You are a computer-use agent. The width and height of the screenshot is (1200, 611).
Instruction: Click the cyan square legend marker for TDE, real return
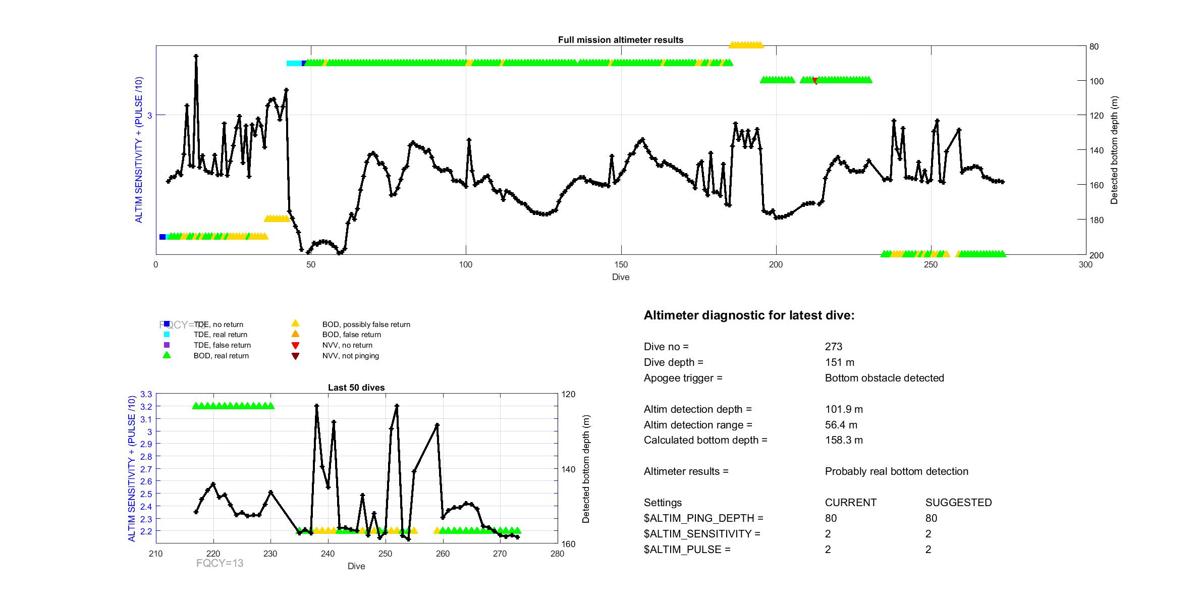pos(165,334)
